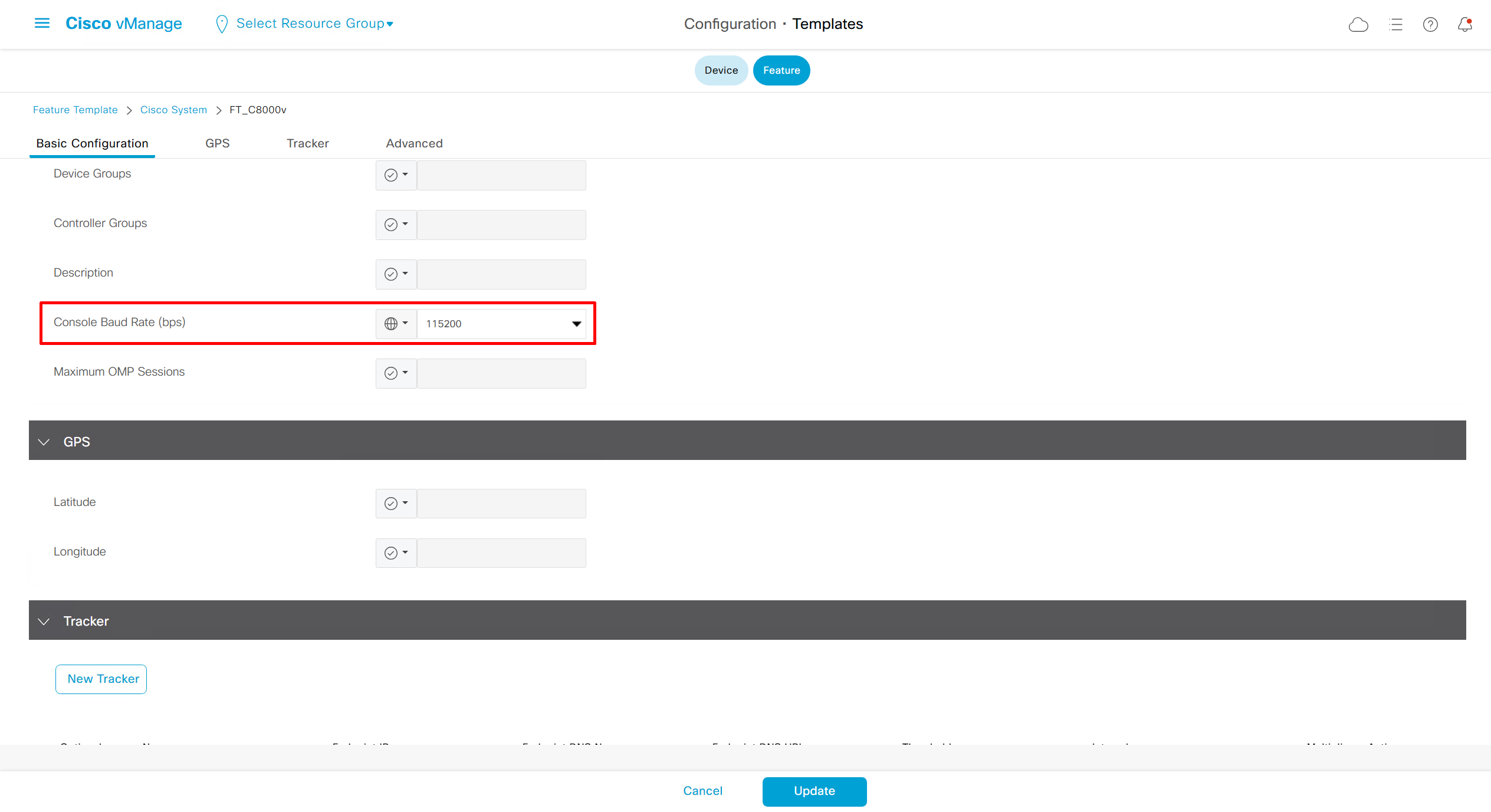The width and height of the screenshot is (1491, 812).
Task: Open the task list icon
Action: [x=1395, y=24]
